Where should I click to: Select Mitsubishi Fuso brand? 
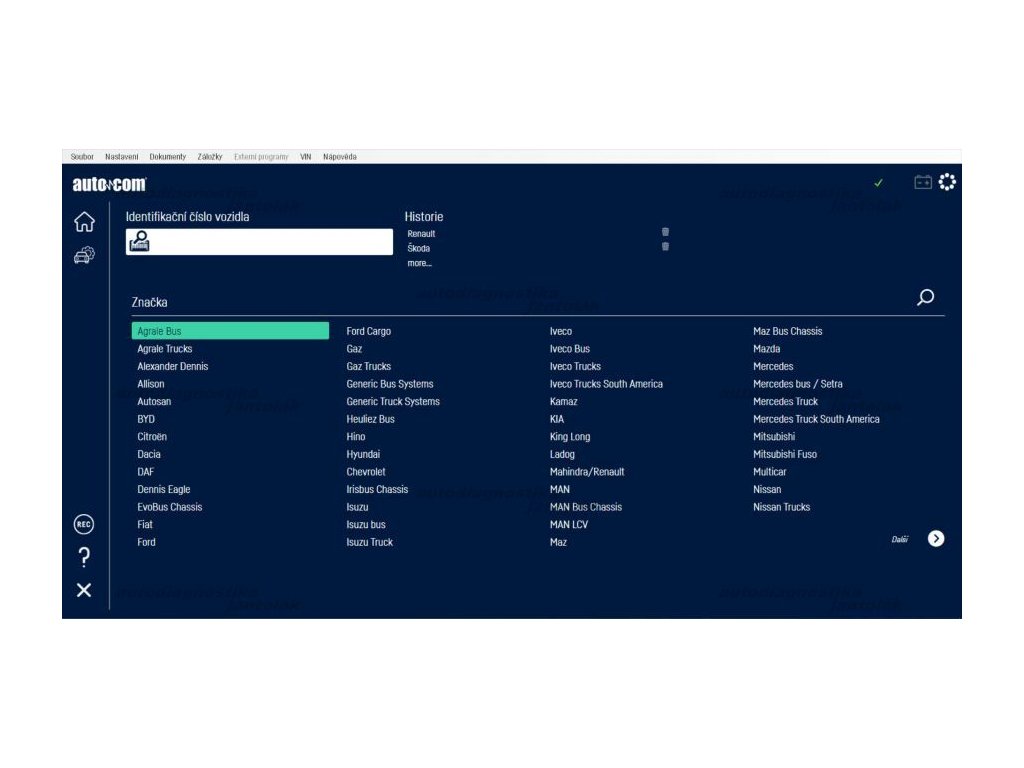785,455
